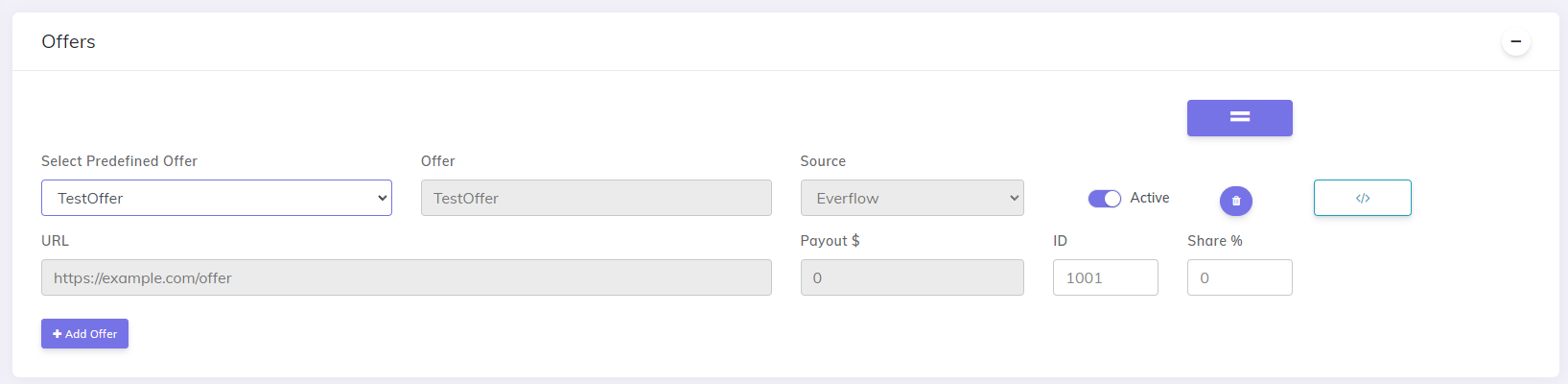Screen dimensions: 1568x384
Task: Click the Offer field containing TestOffer
Action: [596, 198]
